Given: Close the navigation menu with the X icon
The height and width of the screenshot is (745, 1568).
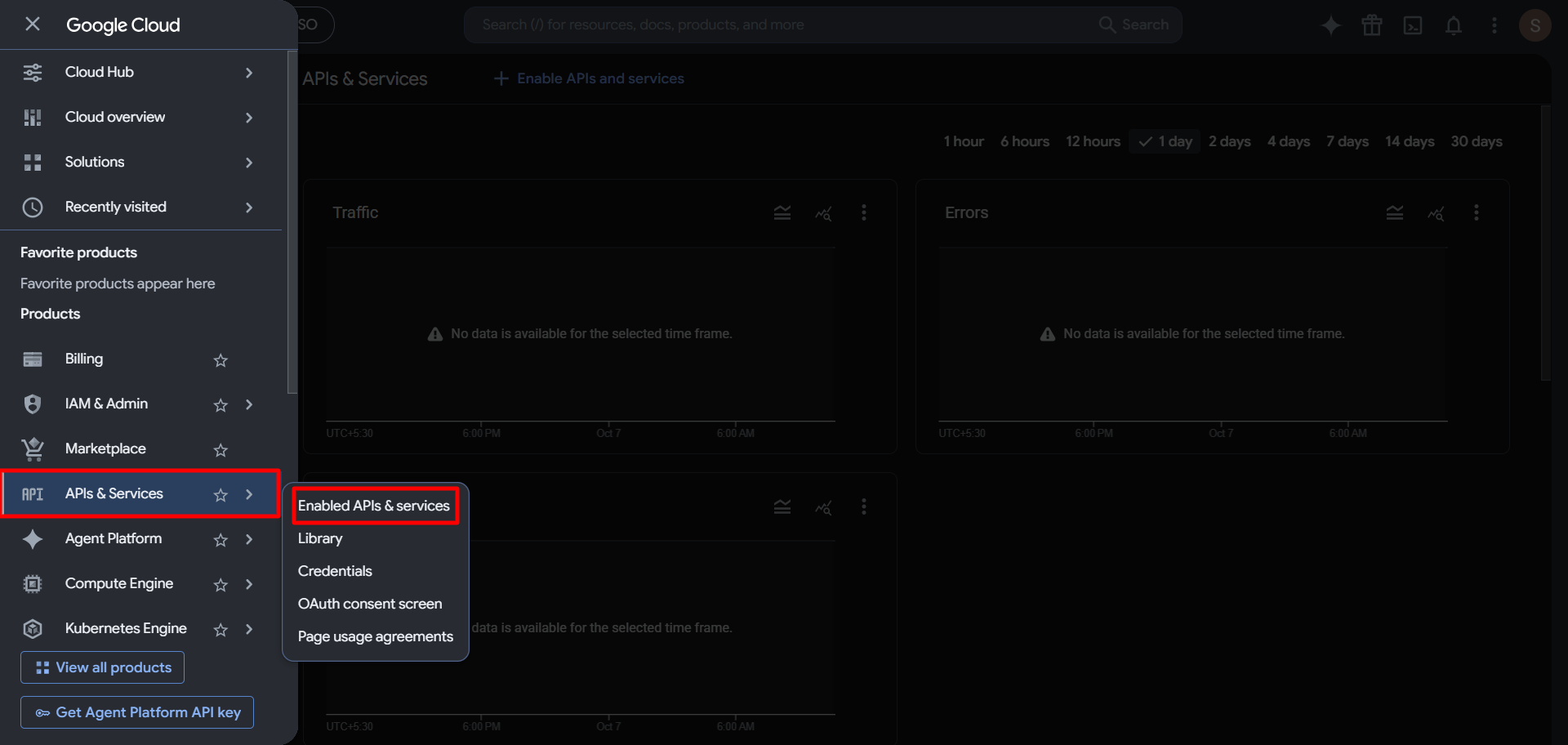Looking at the screenshot, I should coord(33,25).
